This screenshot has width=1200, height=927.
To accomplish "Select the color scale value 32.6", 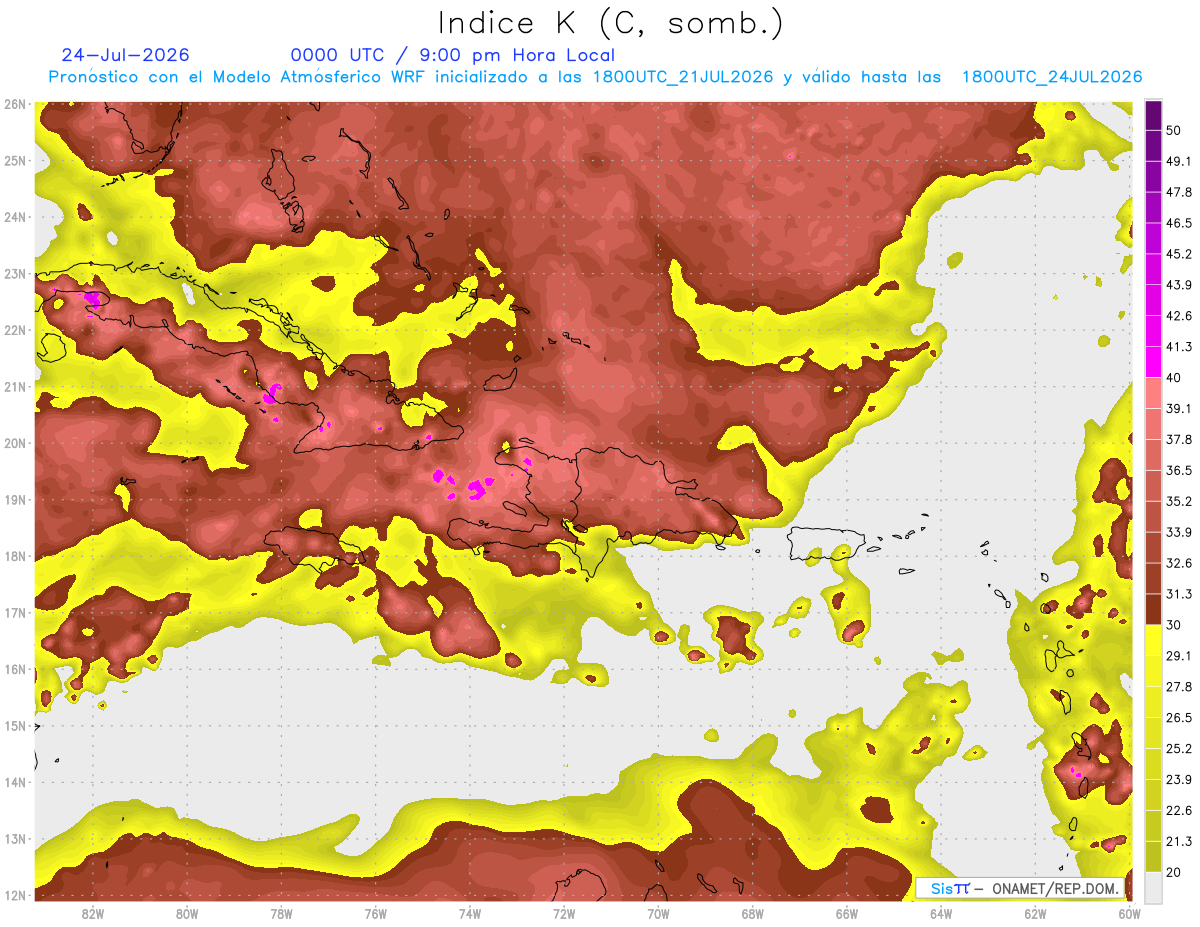I will click(x=1179, y=563).
